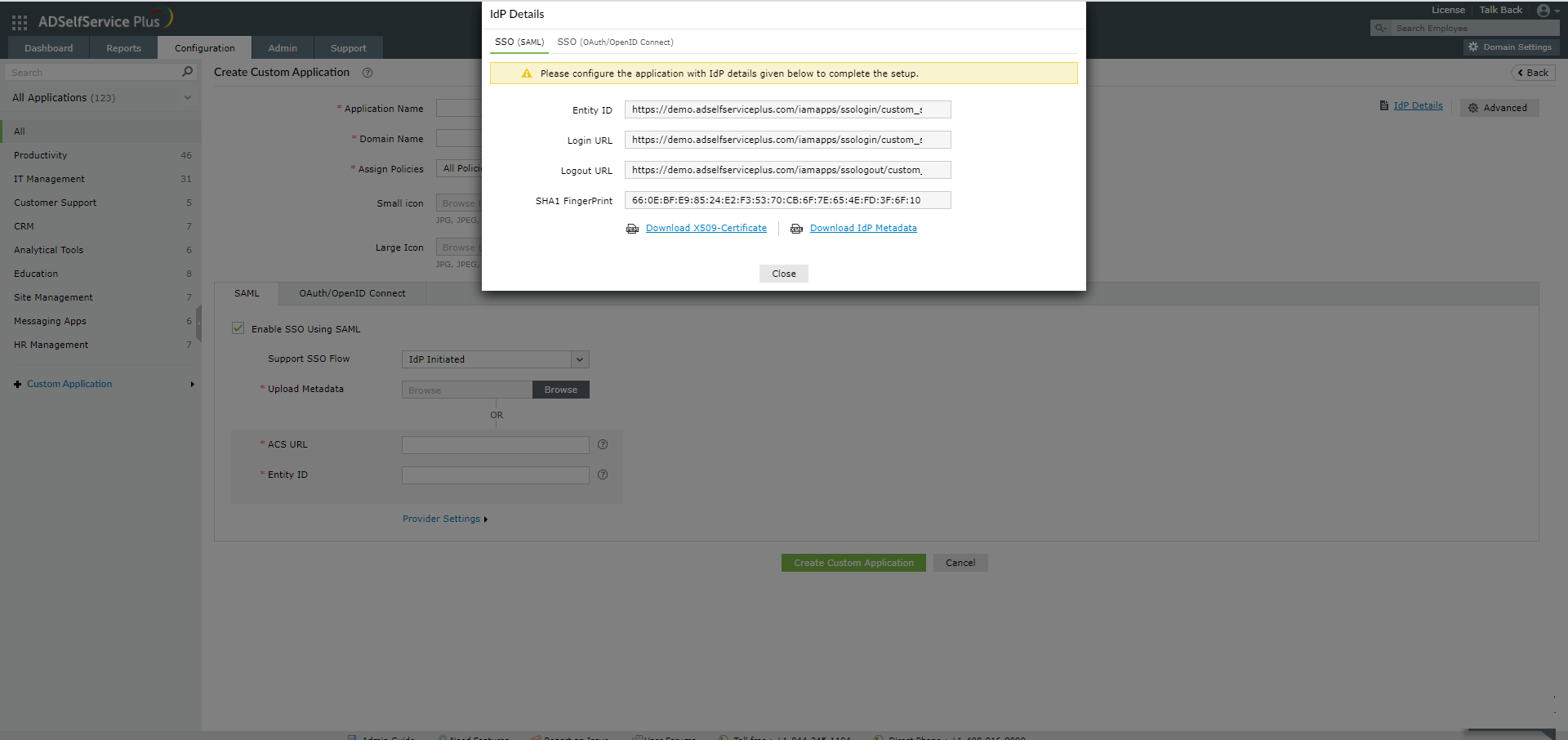Click the ADSelfService Plus logo

tap(105, 20)
